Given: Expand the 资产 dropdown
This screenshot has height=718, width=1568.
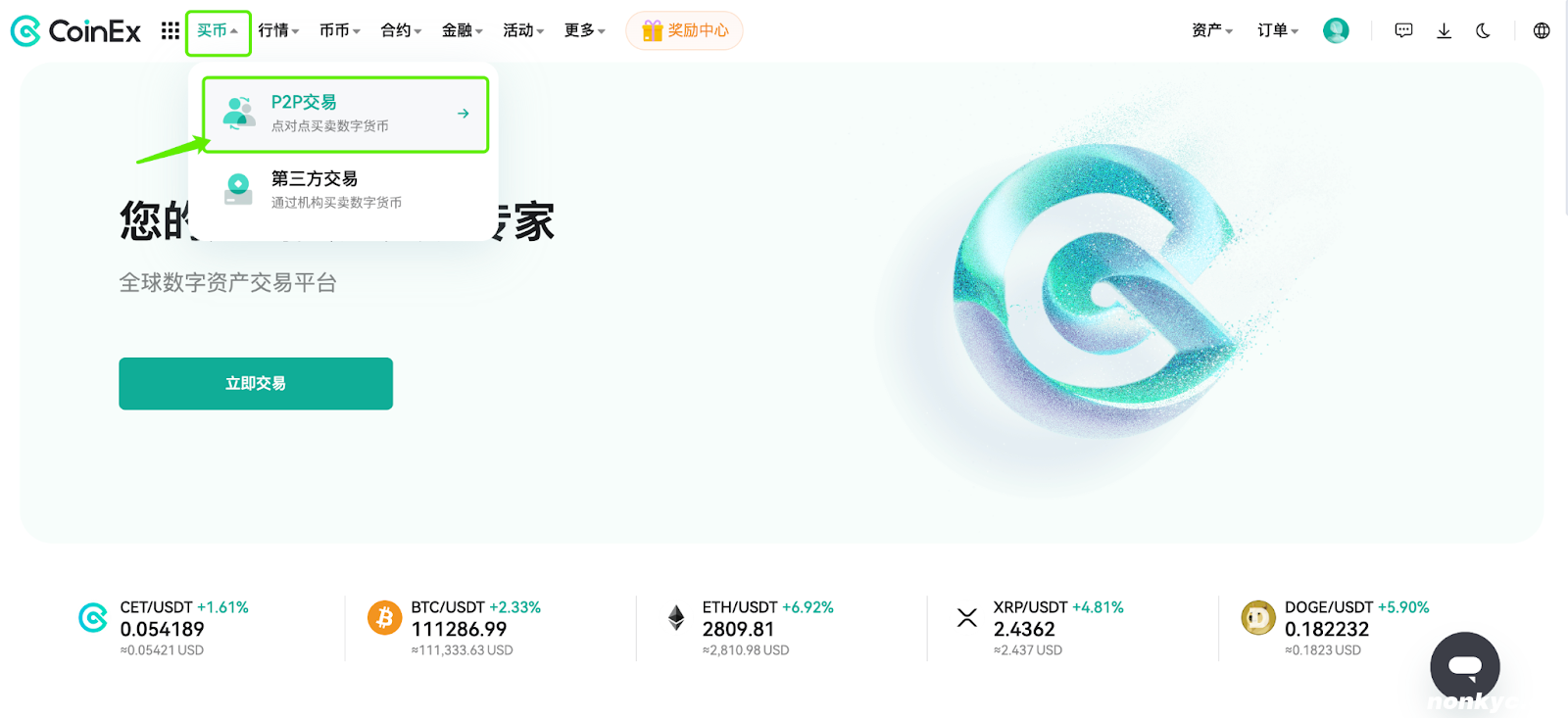Looking at the screenshot, I should tap(1212, 31).
